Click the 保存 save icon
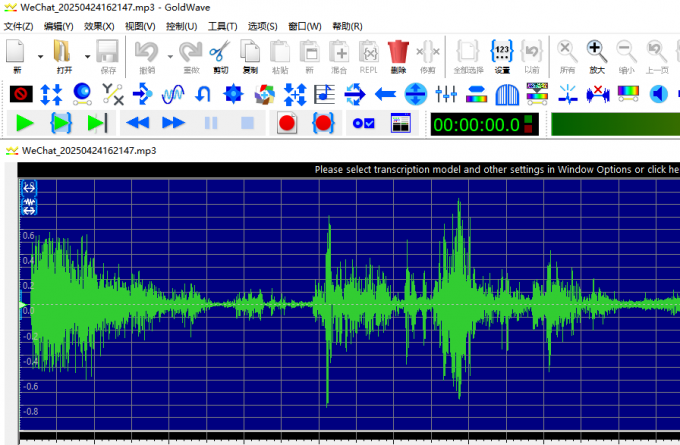Image resolution: width=680 pixels, height=445 pixels. [x=108, y=52]
